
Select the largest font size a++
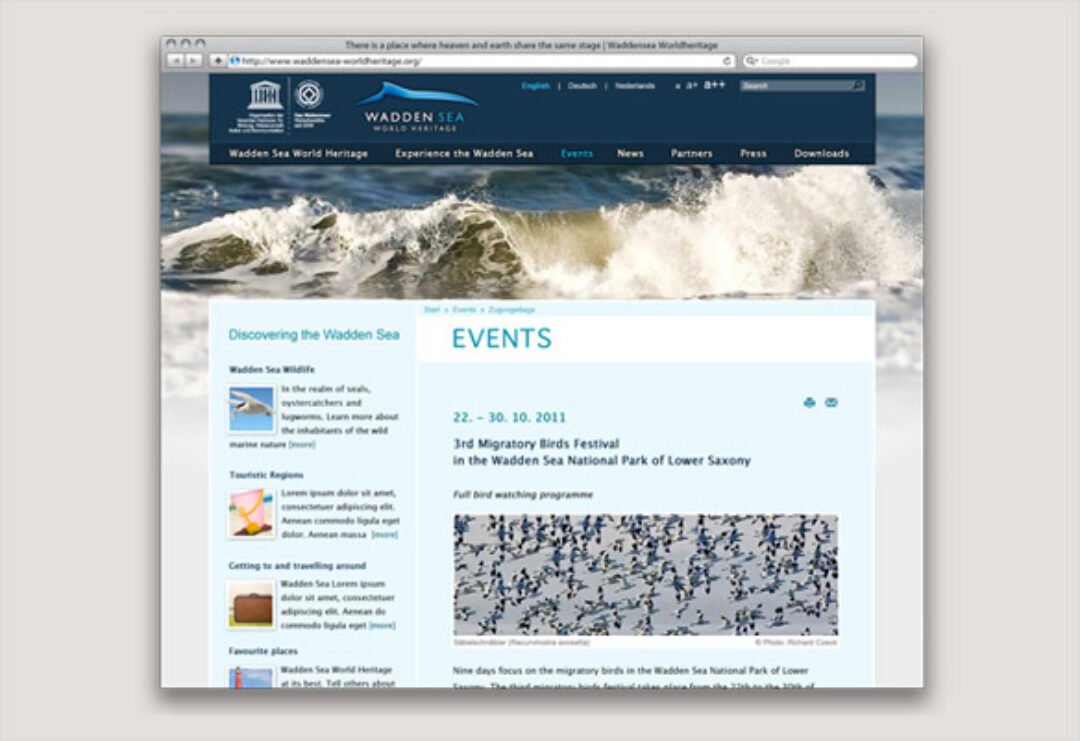coord(714,86)
